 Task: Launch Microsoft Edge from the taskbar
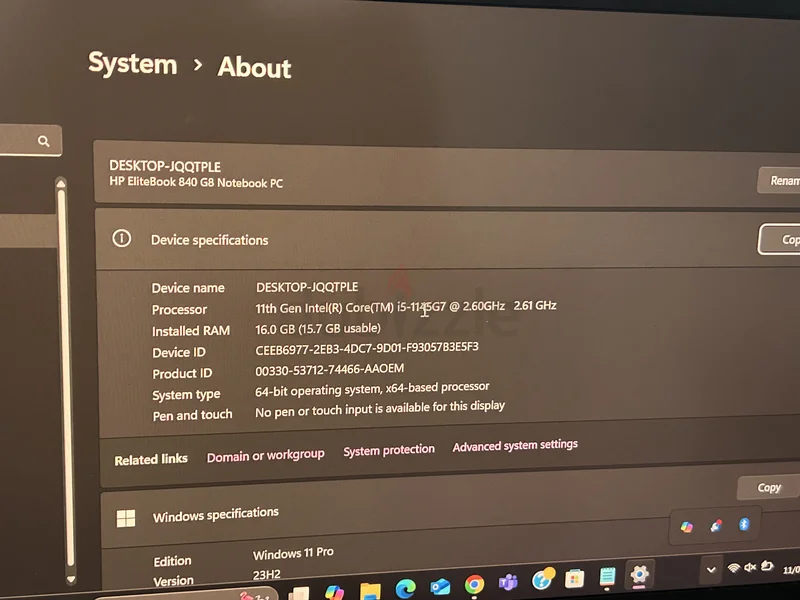[405, 588]
